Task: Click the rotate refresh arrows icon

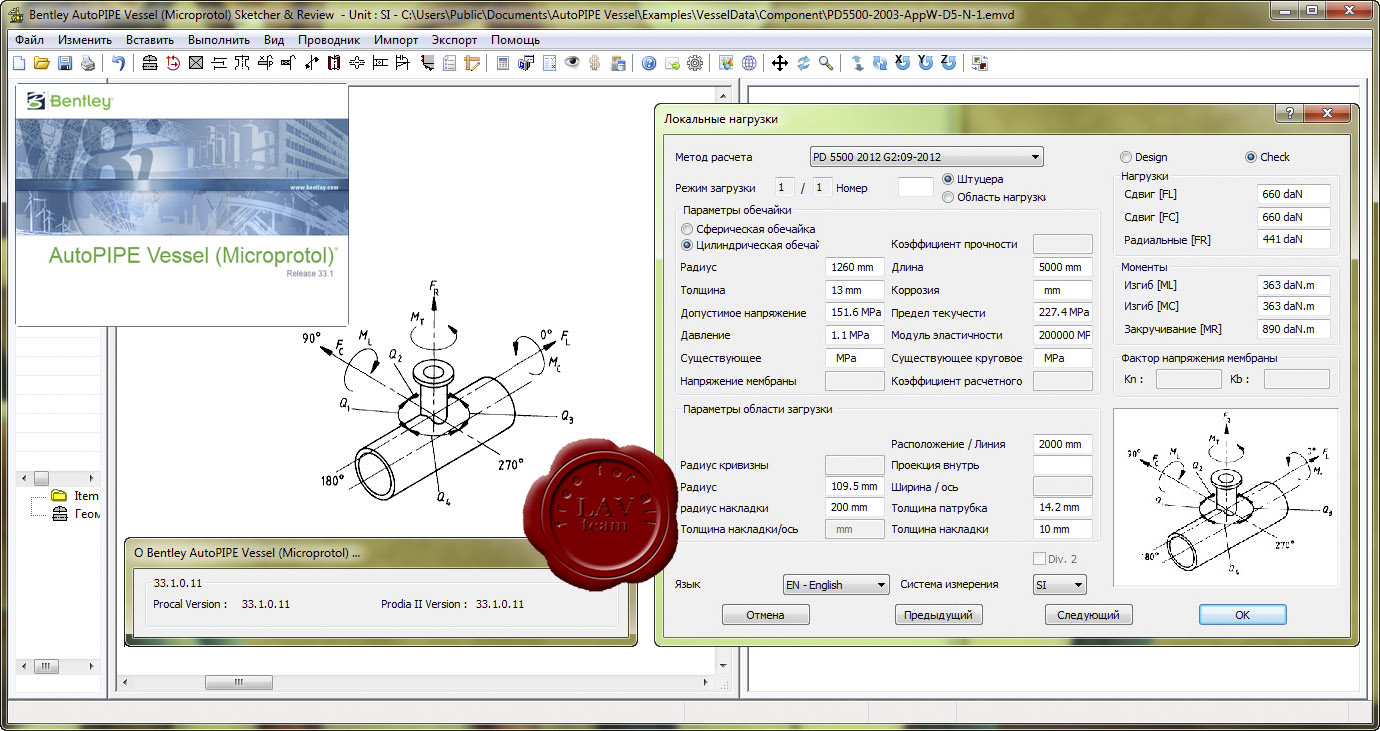Action: (803, 63)
